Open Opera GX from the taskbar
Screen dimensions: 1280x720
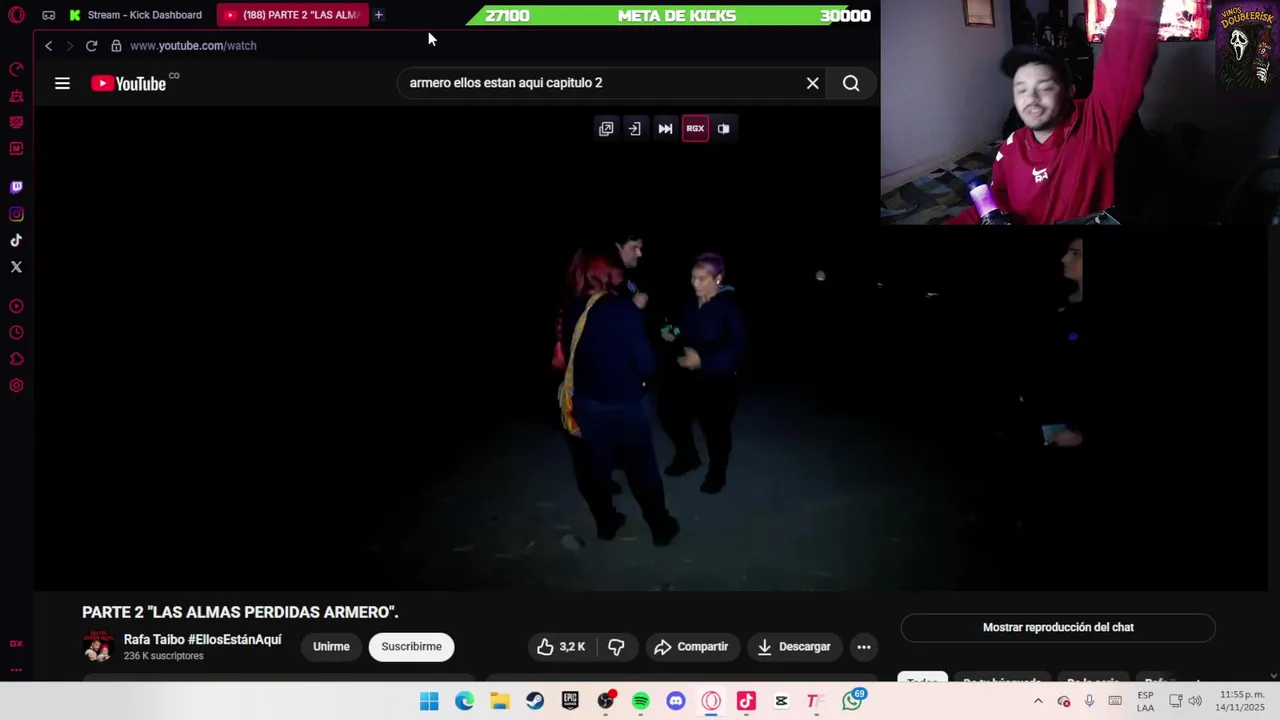point(711,702)
